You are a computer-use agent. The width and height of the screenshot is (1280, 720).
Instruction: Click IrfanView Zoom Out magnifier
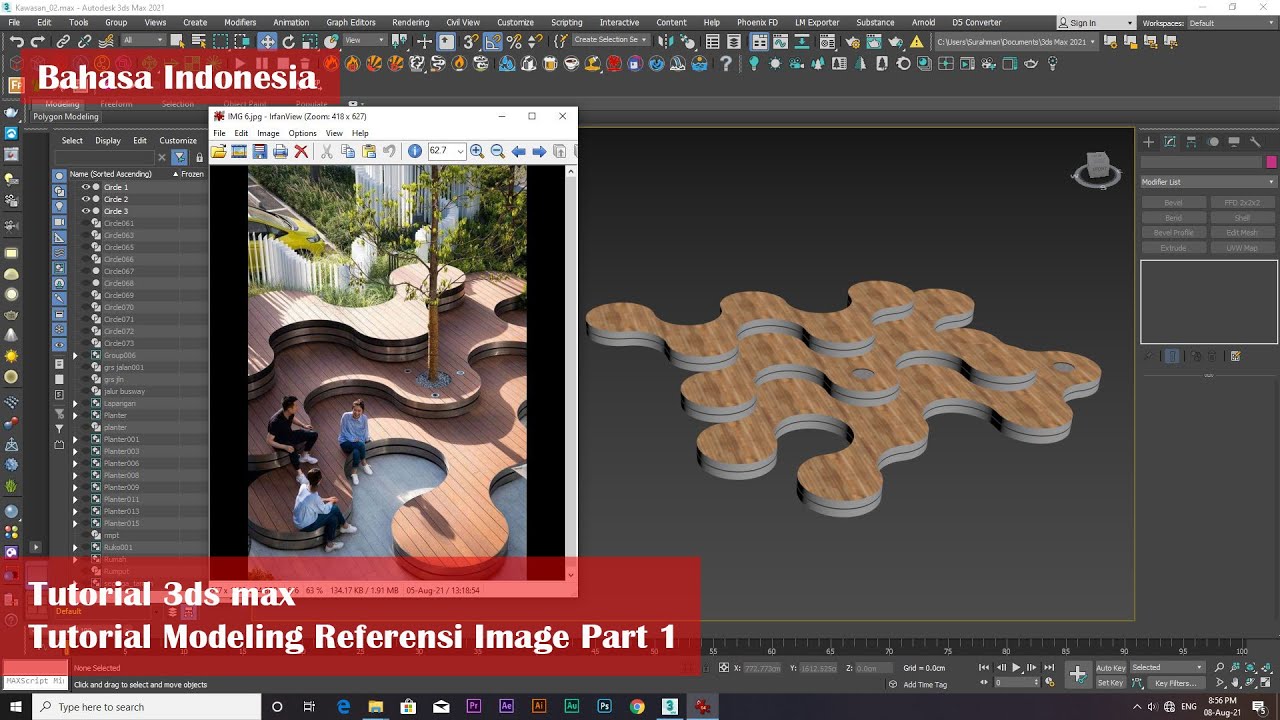pos(497,151)
